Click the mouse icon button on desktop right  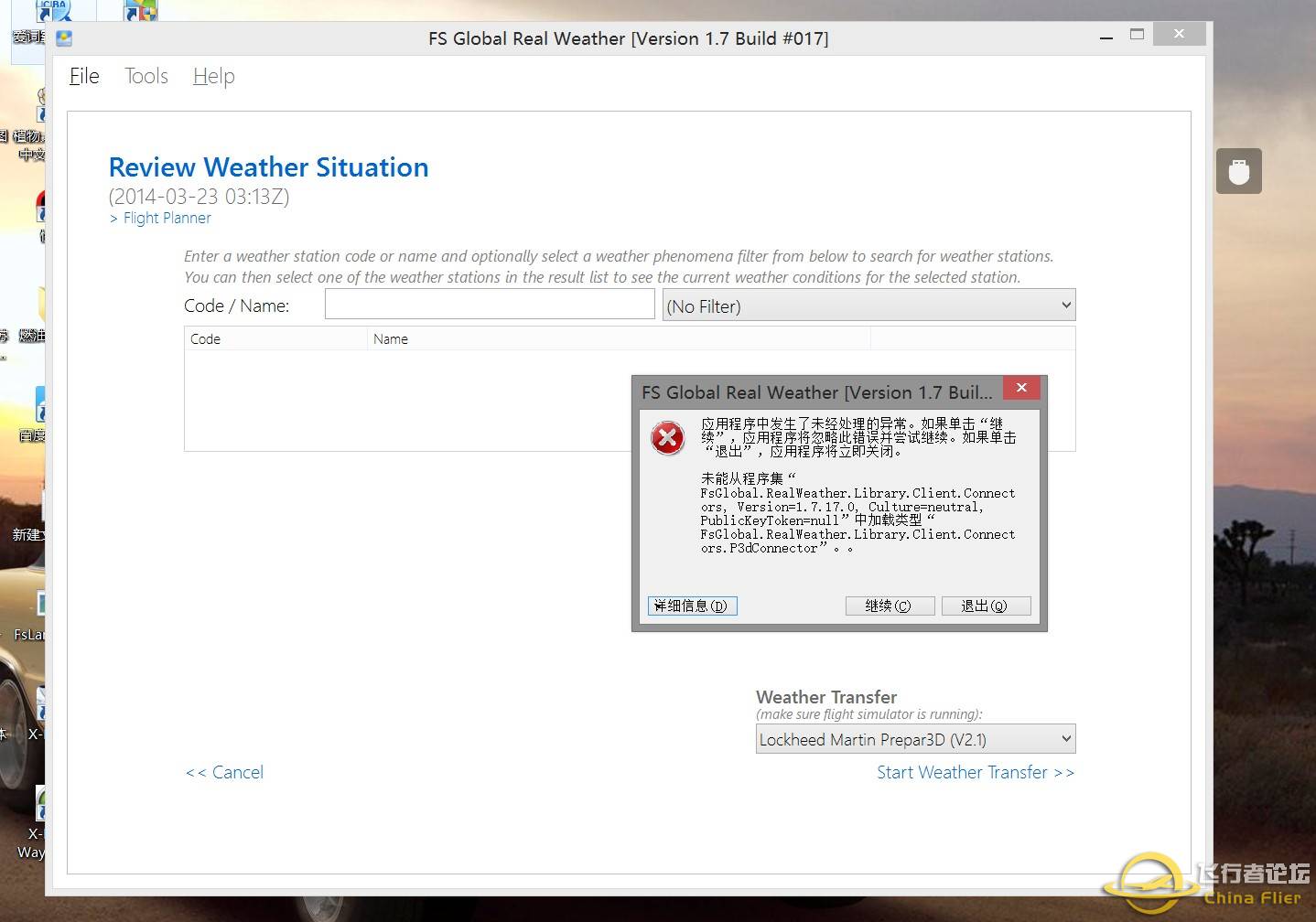(1239, 171)
